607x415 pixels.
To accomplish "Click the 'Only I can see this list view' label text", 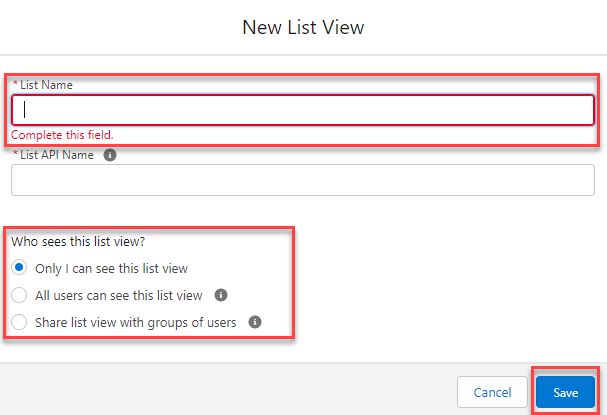I will 111,268.
